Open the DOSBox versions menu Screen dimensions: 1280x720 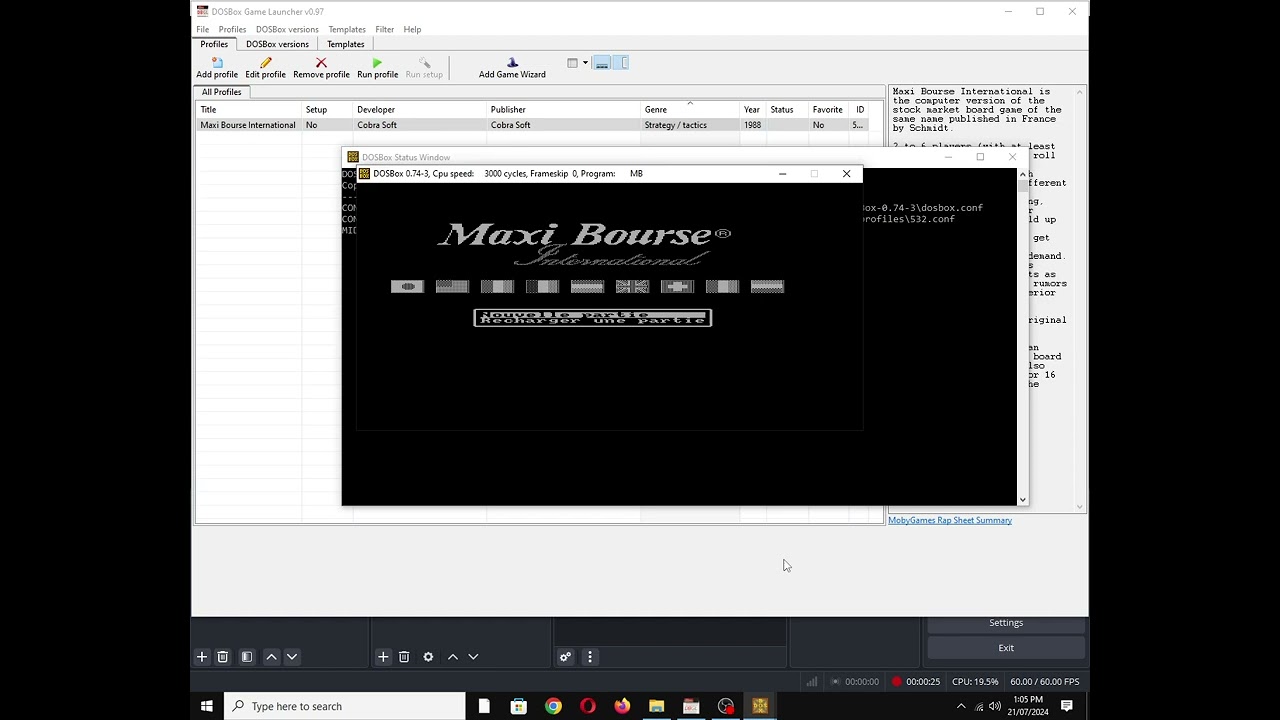287,29
